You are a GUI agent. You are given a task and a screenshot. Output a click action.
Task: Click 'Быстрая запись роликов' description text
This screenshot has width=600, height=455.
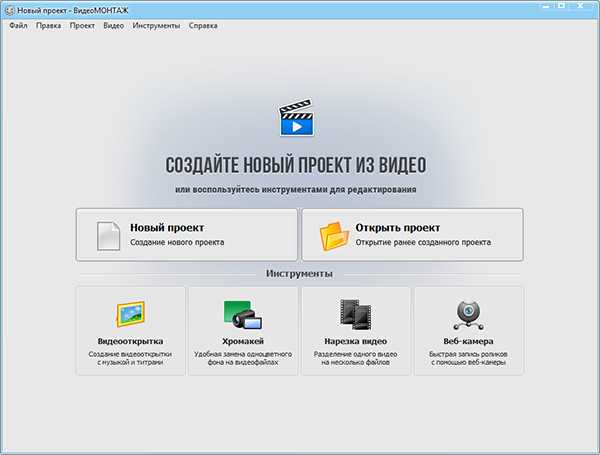tap(468, 358)
